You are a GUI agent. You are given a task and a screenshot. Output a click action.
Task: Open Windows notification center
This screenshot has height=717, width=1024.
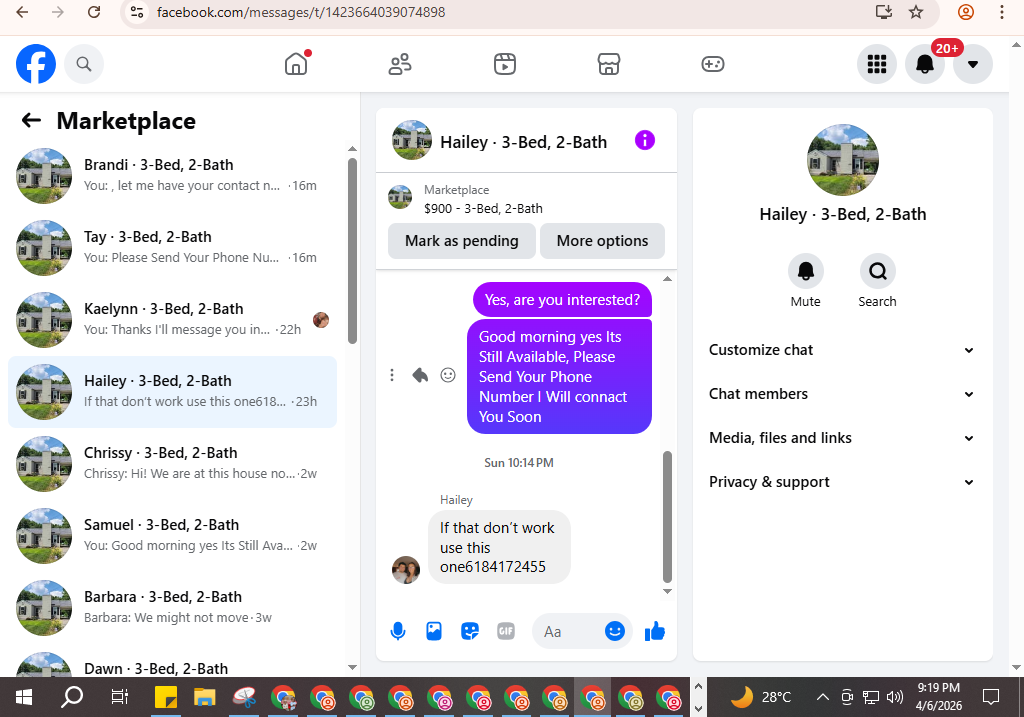coord(991,697)
